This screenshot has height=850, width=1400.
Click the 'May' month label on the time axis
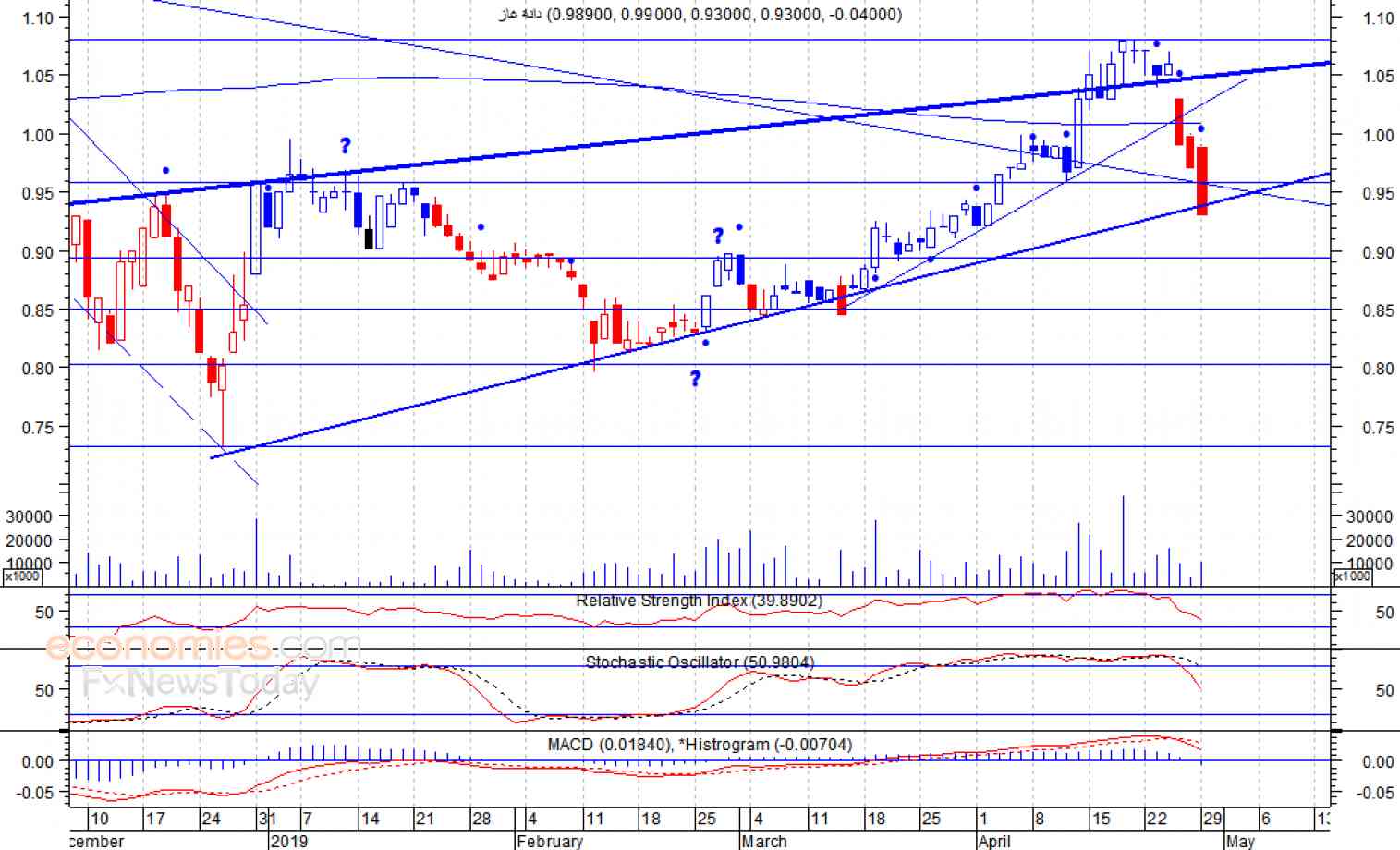pyautogui.click(x=1240, y=841)
